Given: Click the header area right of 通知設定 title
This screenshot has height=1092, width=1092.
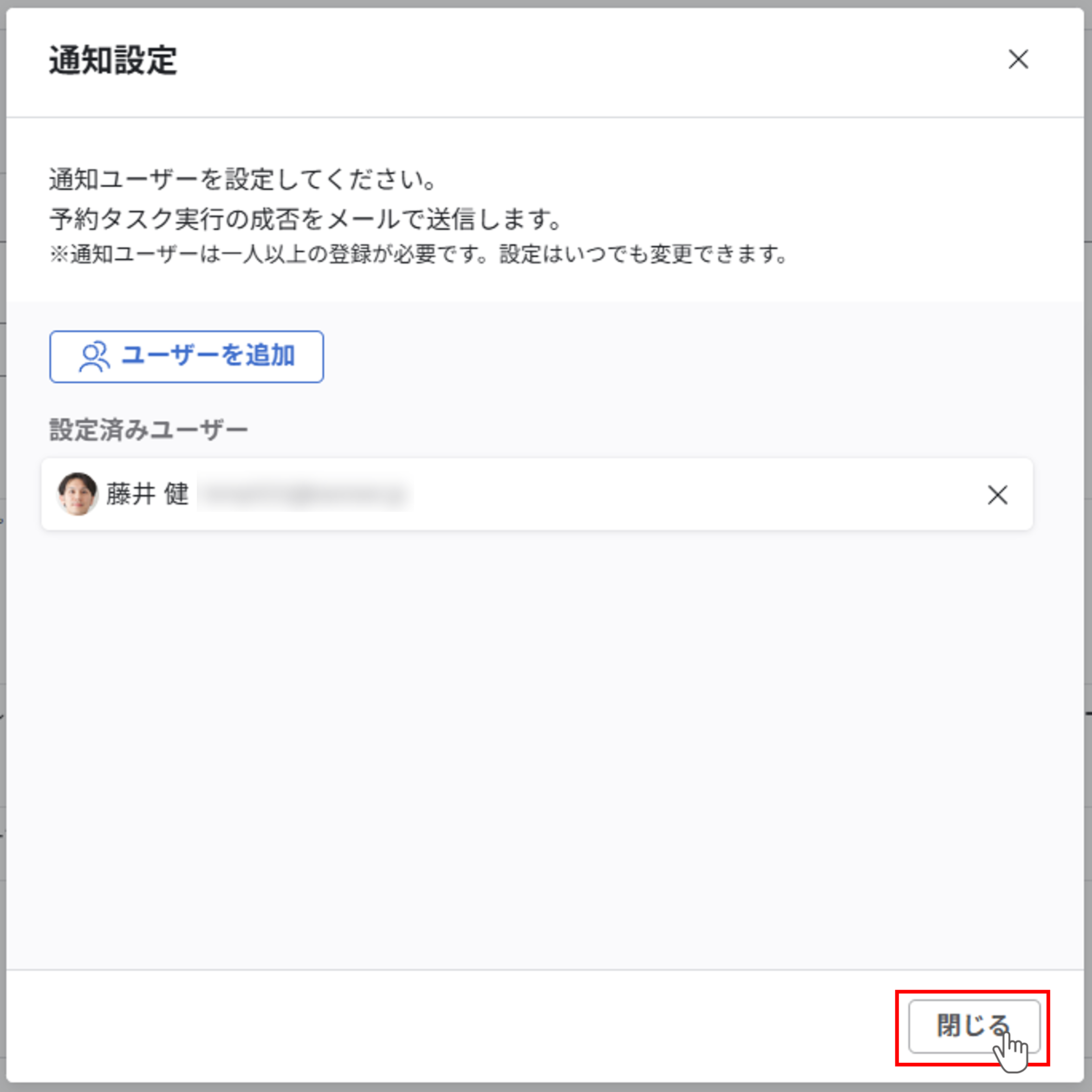Looking at the screenshot, I should (x=565, y=60).
